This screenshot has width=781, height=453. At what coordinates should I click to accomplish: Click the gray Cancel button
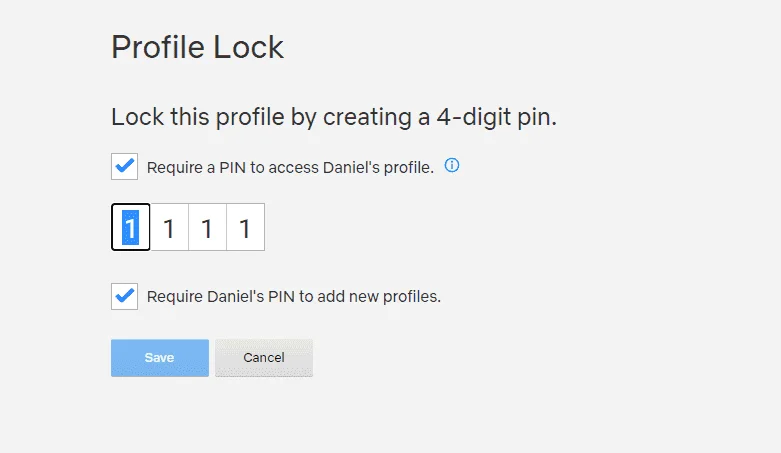264,358
